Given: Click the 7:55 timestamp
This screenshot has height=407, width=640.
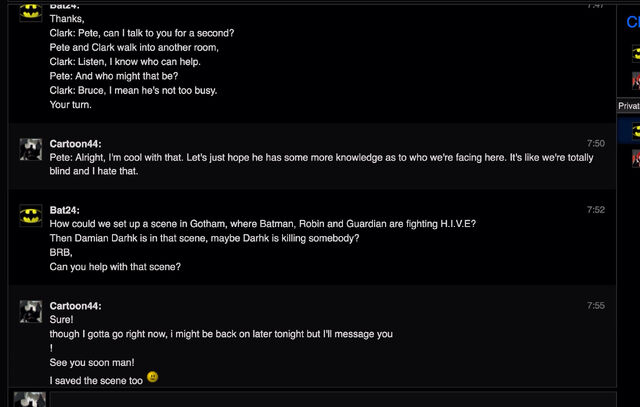Looking at the screenshot, I should point(596,305).
